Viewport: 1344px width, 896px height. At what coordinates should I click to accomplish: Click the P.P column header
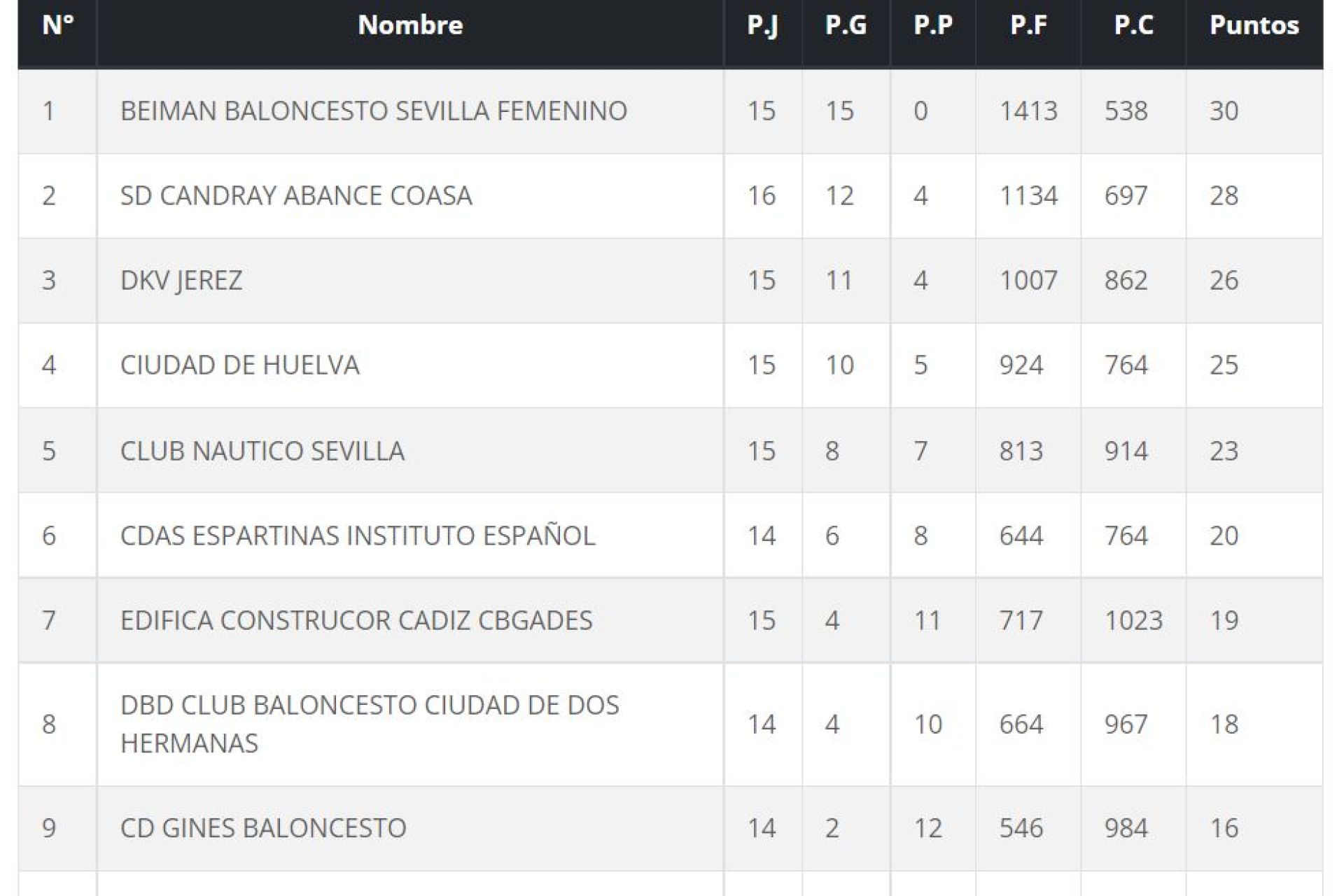933,26
